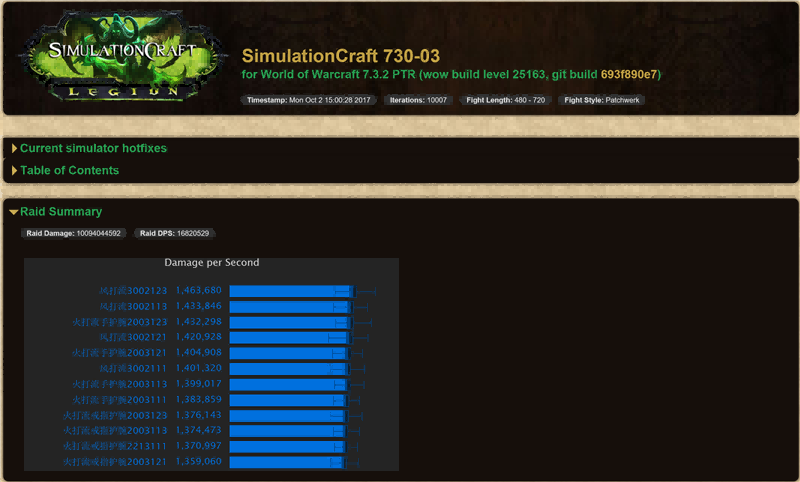Click the 1,420,928 DPS value
Viewport: 800px width, 482px height.
click(x=199, y=337)
